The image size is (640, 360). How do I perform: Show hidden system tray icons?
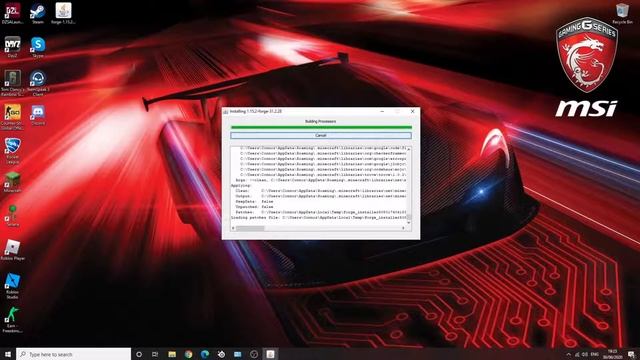pyautogui.click(x=569, y=354)
